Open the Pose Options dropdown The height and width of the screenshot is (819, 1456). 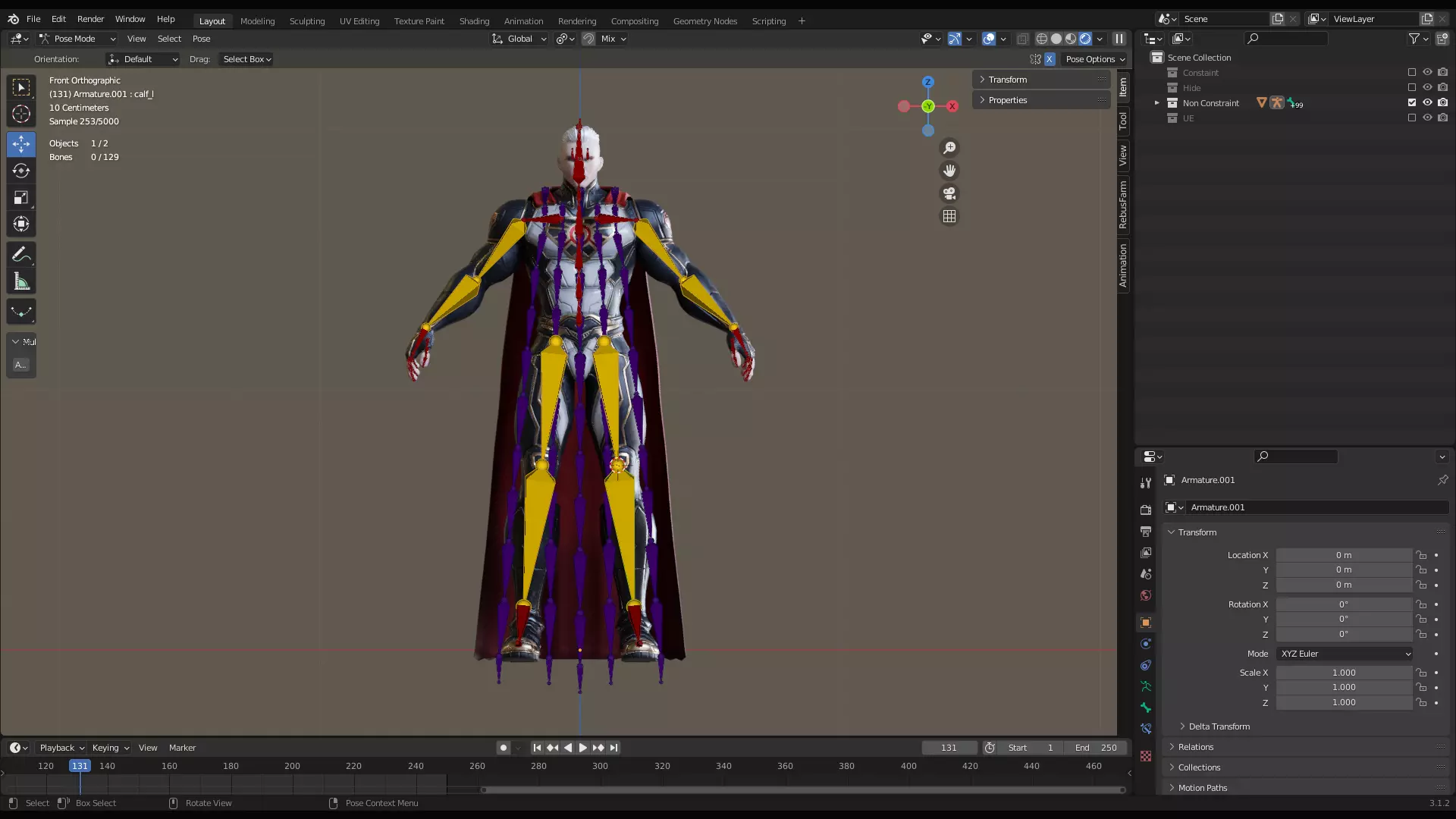1095,59
